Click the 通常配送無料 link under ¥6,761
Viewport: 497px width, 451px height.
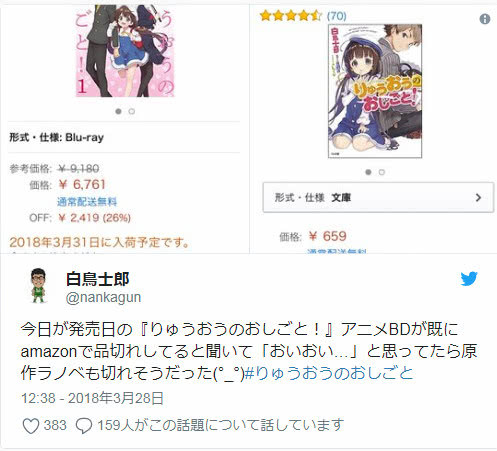[87, 201]
